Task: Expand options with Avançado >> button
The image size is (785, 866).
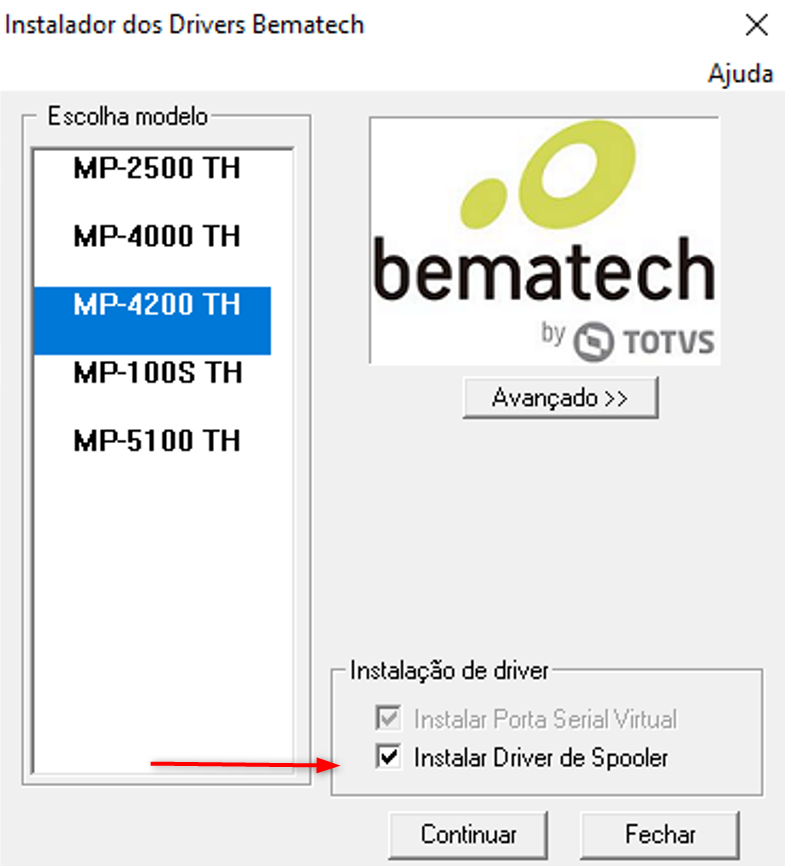Action: point(560,397)
